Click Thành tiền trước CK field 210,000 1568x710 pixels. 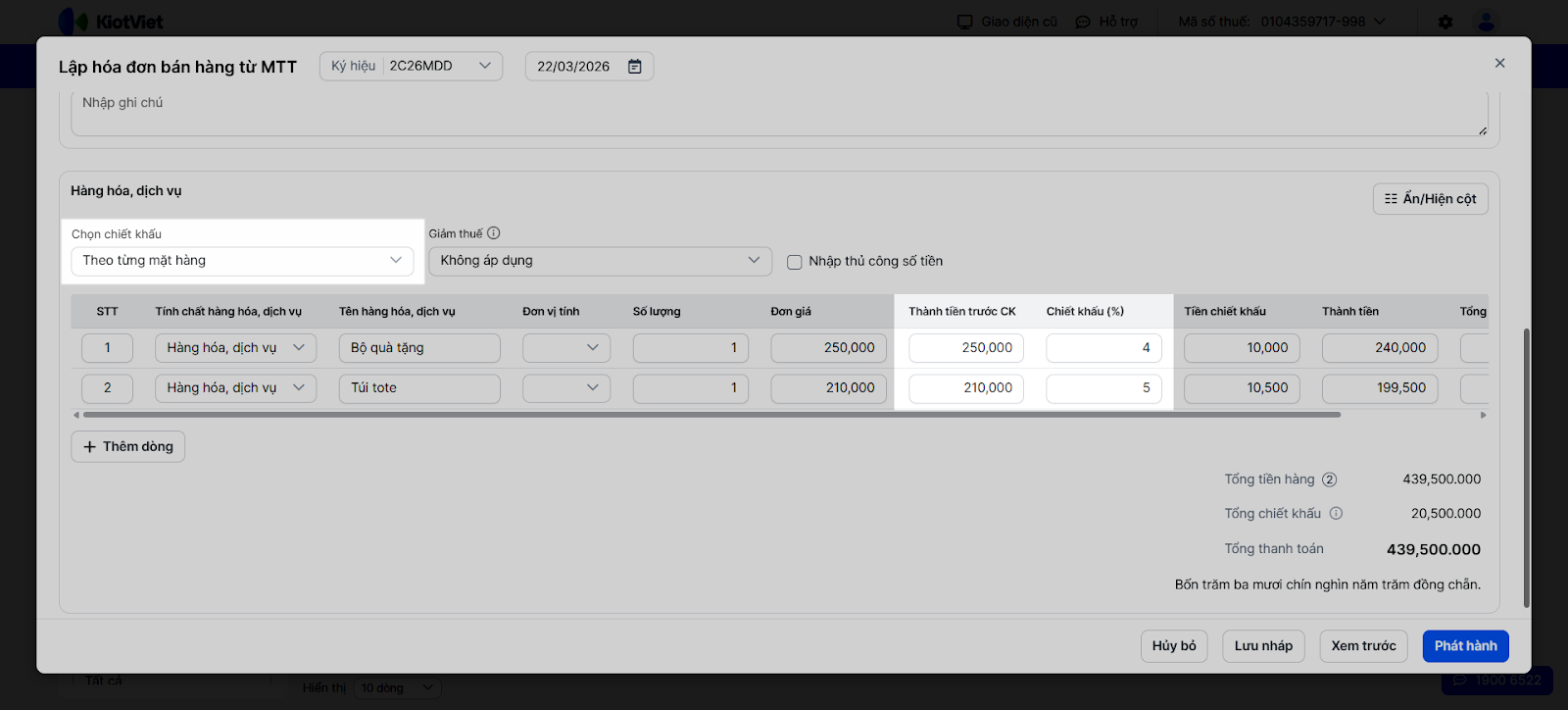(966, 388)
